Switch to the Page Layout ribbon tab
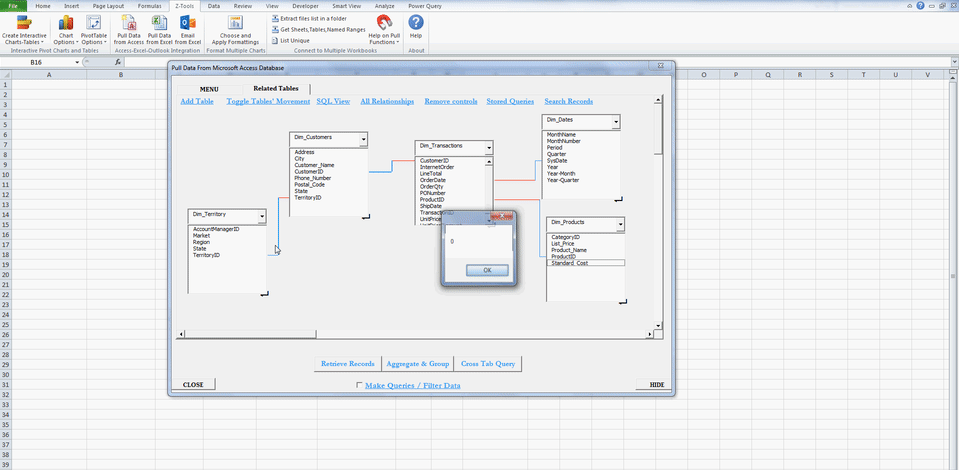Screen dimensions: 959x470 pyautogui.click(x=108, y=6)
